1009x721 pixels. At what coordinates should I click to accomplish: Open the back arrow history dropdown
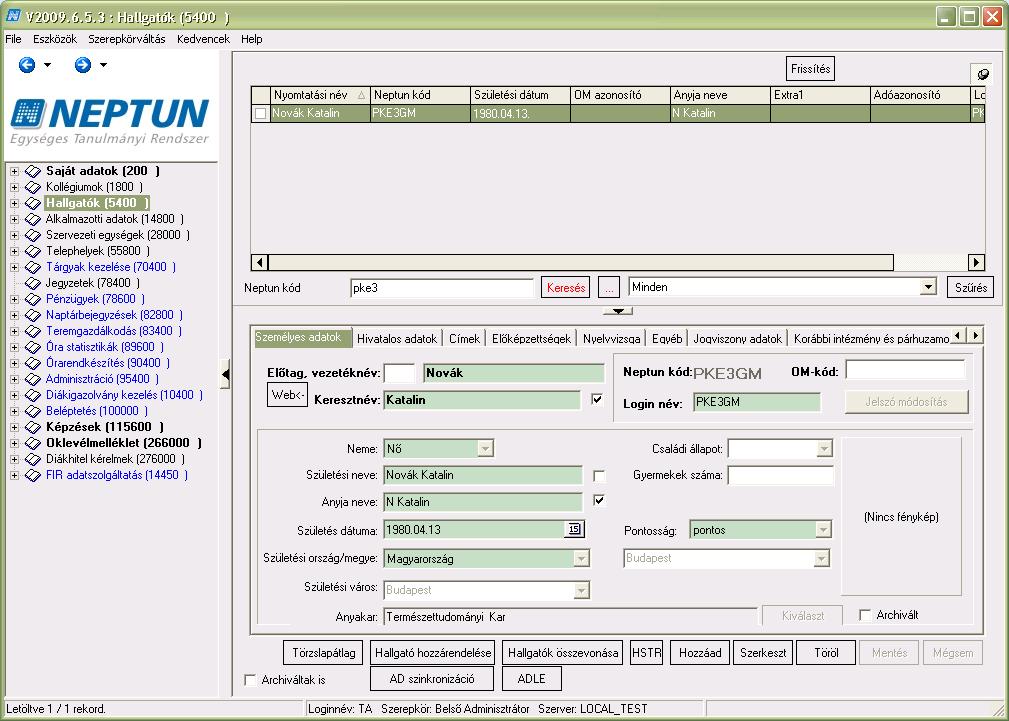coord(48,65)
